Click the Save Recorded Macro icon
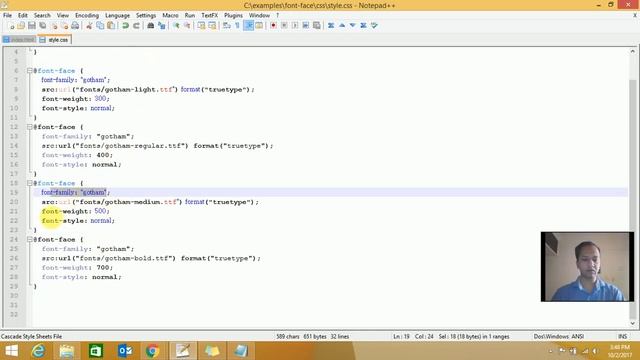Screen dimensions: 640x360 click(316, 26)
